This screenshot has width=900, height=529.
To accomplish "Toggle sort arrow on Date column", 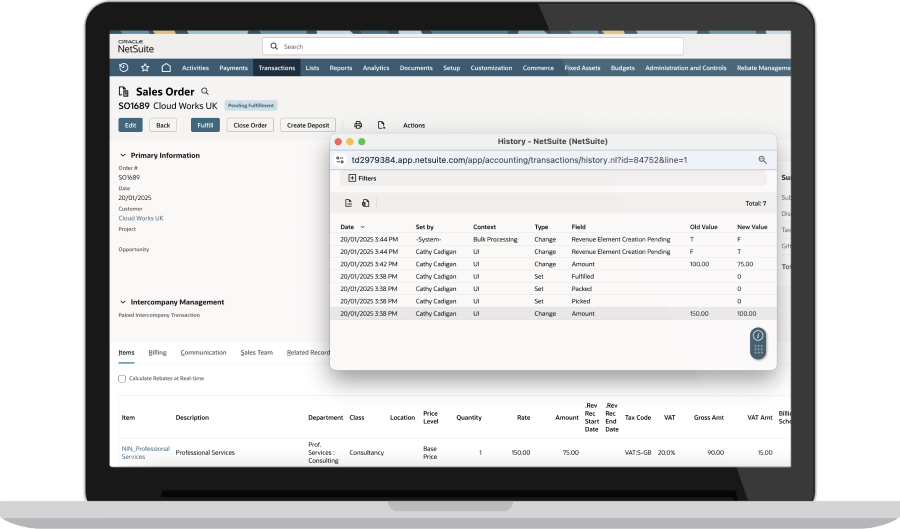I will point(362,227).
